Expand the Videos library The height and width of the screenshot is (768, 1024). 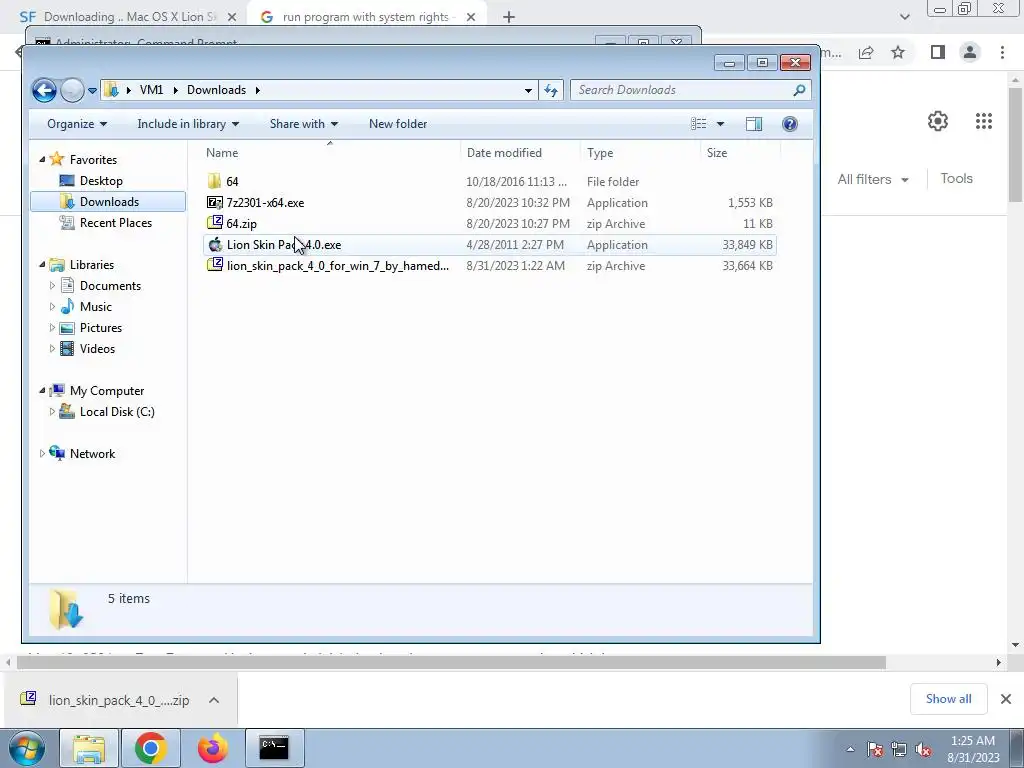52,349
